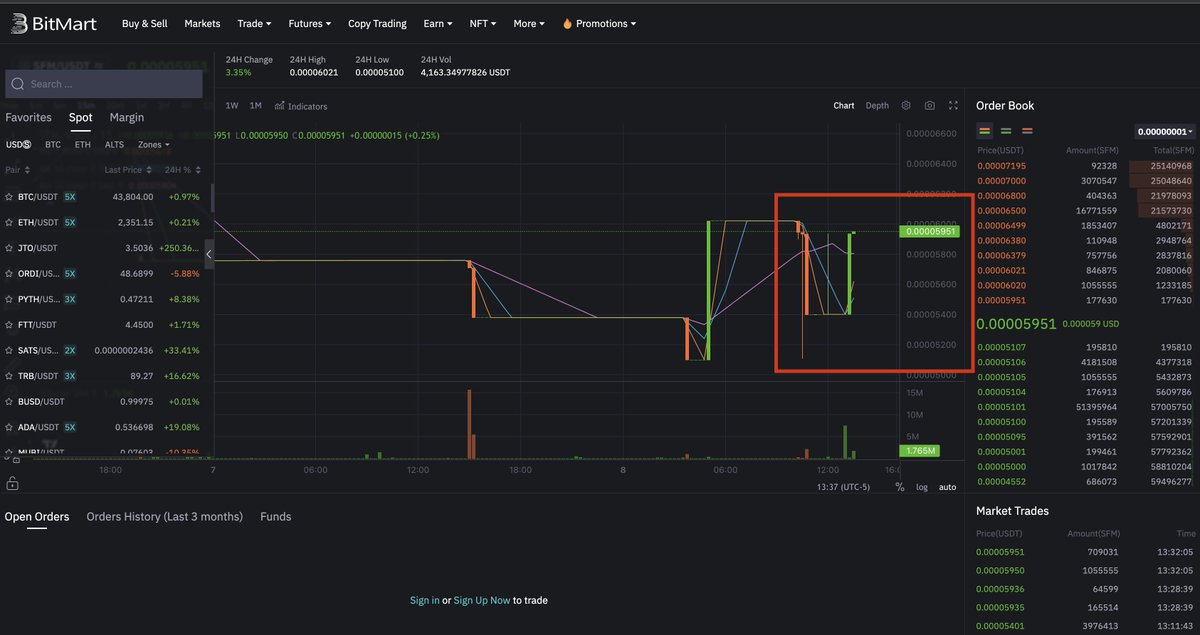Select ask price 0.00006500 row
The height and width of the screenshot is (635, 1200).
click(1084, 210)
